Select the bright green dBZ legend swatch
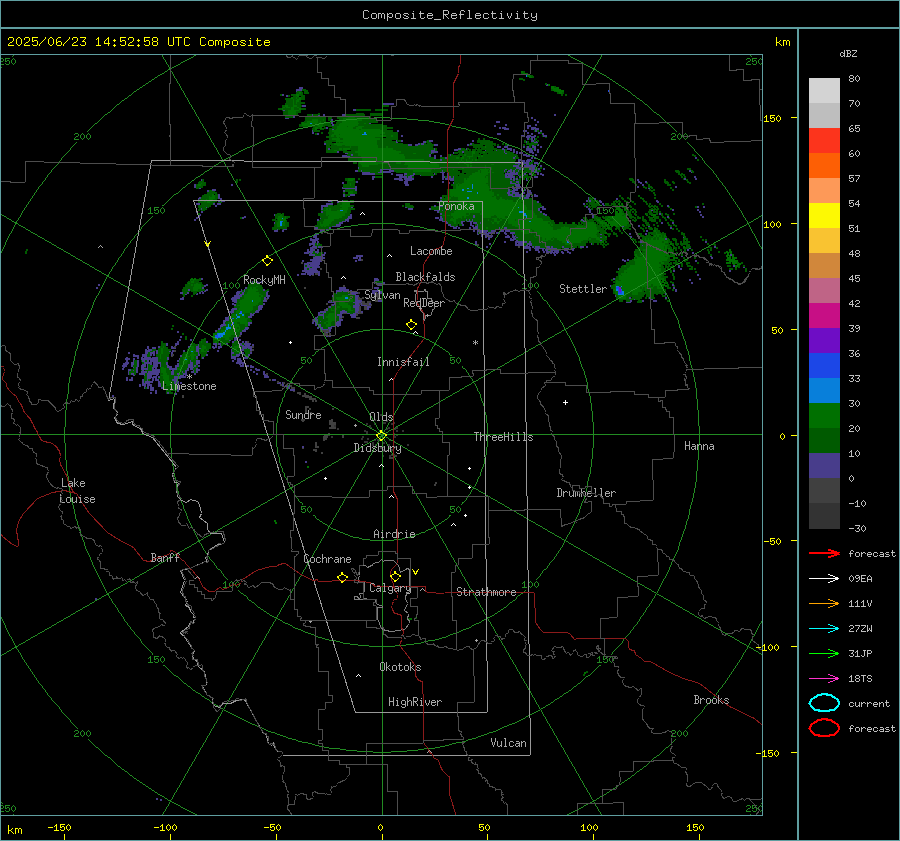The image size is (900, 841). (824, 416)
